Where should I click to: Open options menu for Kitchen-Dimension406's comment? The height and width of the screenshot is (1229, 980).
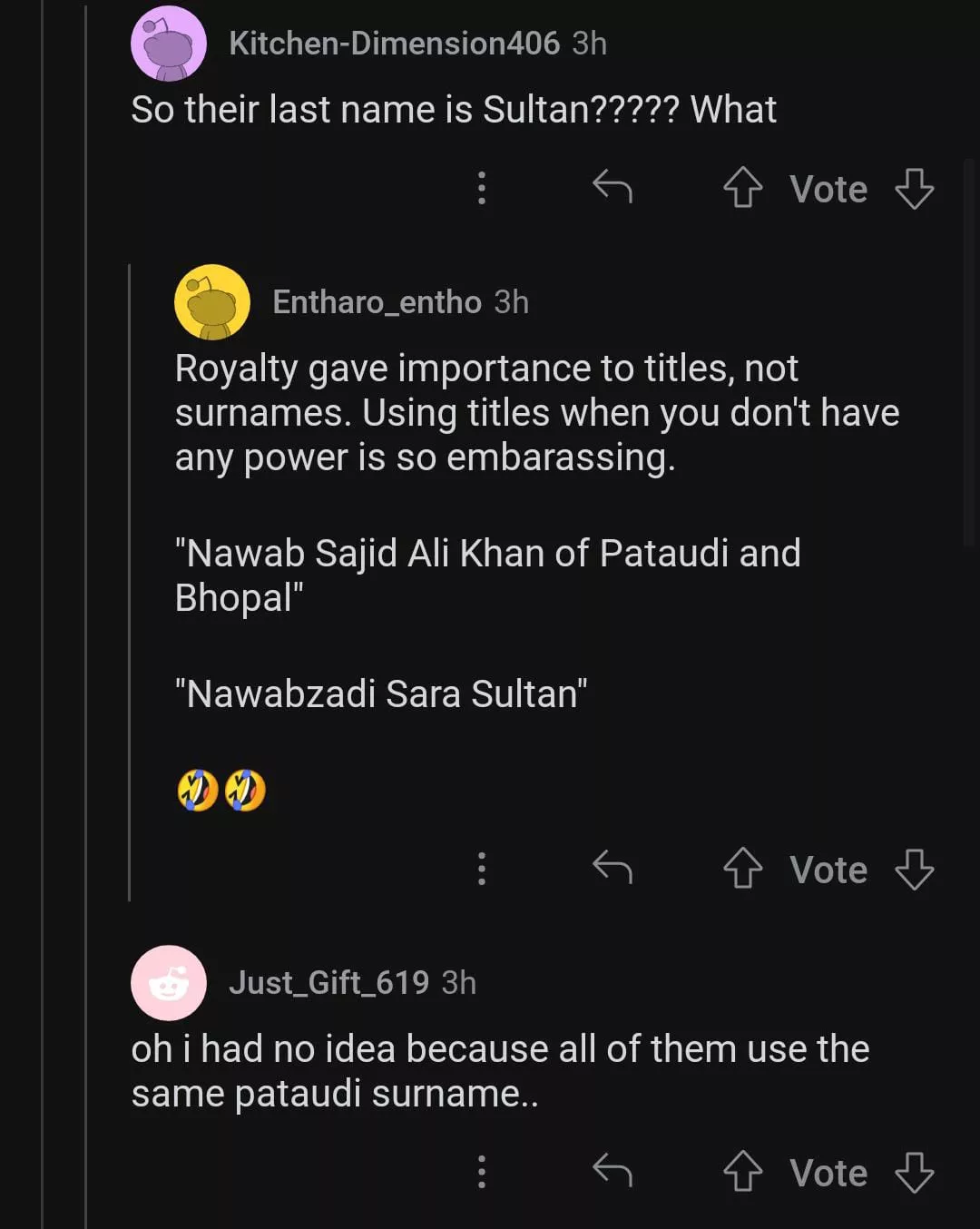coord(482,188)
